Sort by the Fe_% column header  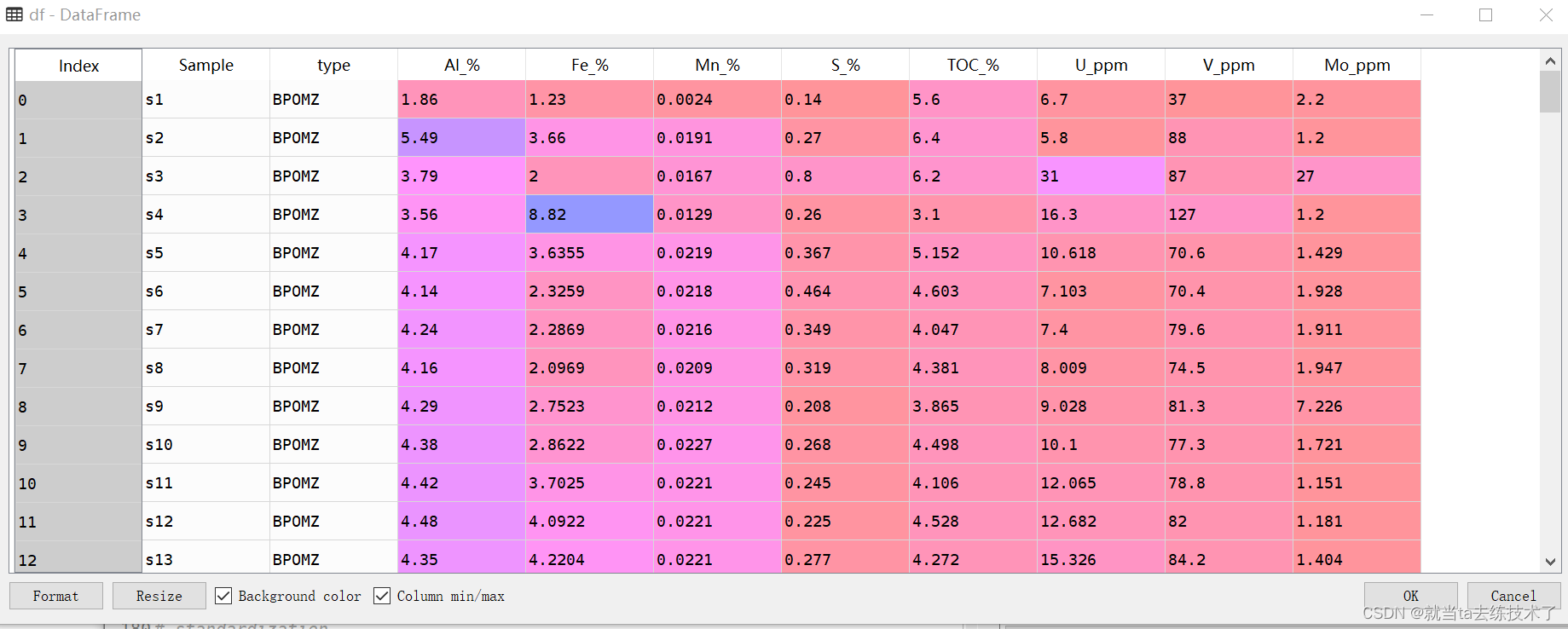click(x=590, y=65)
